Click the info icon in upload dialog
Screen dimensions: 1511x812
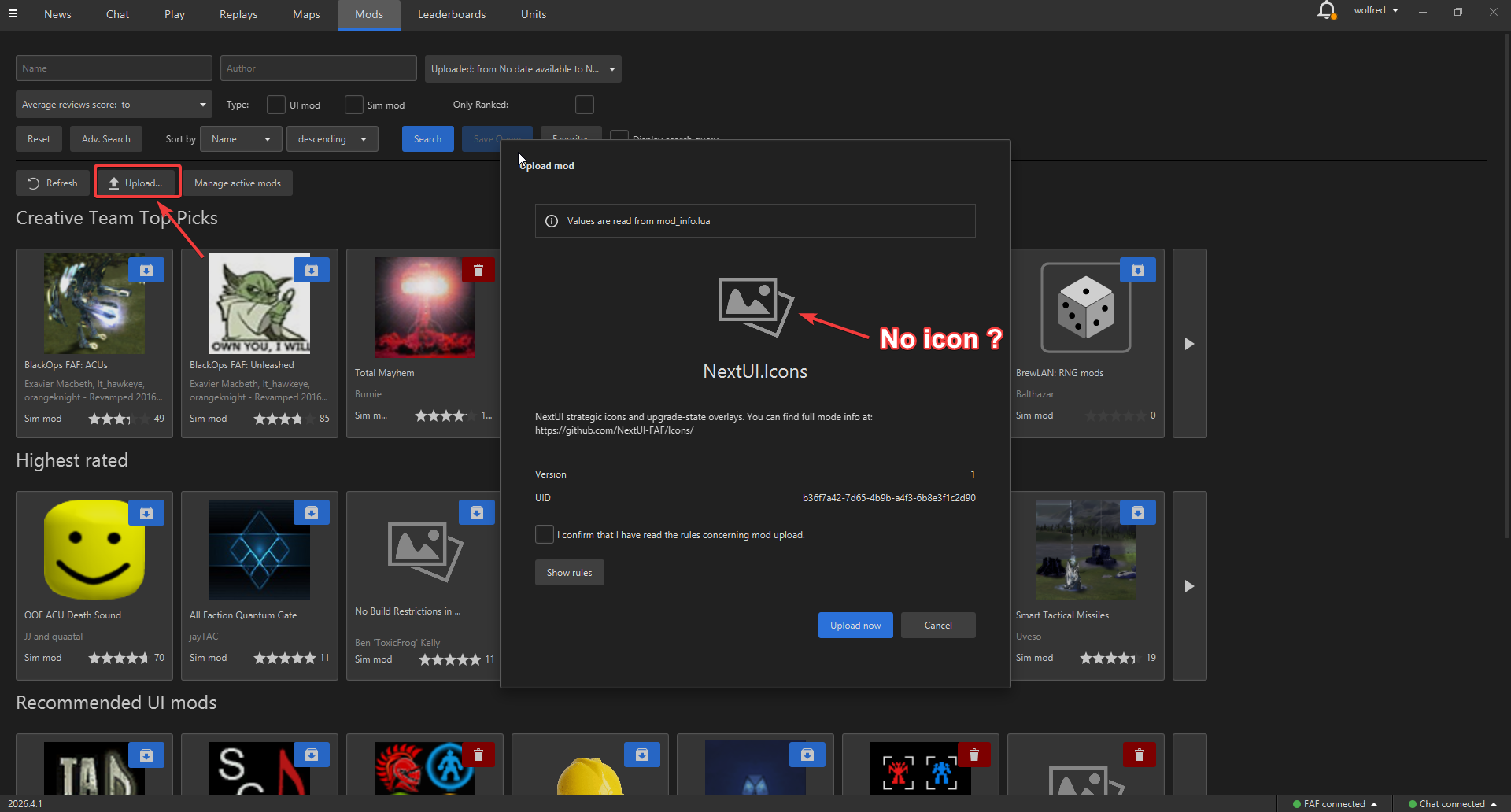click(552, 221)
